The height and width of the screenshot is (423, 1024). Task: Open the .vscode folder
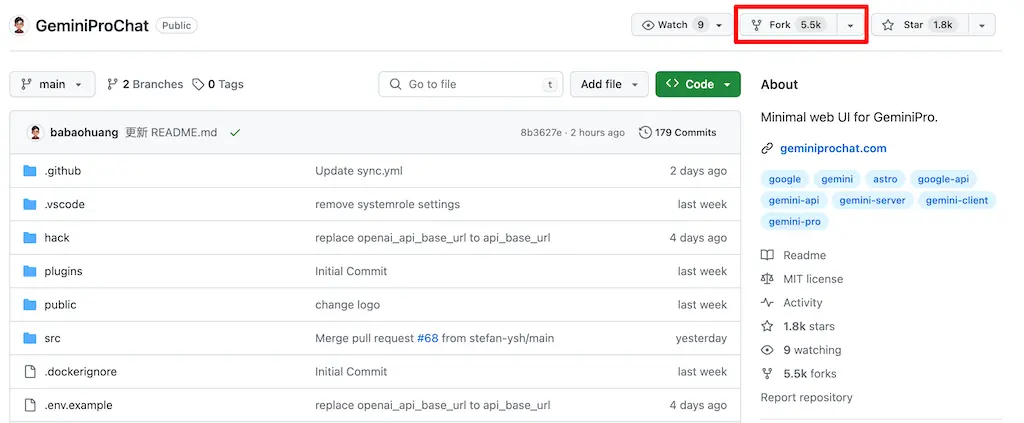(65, 204)
